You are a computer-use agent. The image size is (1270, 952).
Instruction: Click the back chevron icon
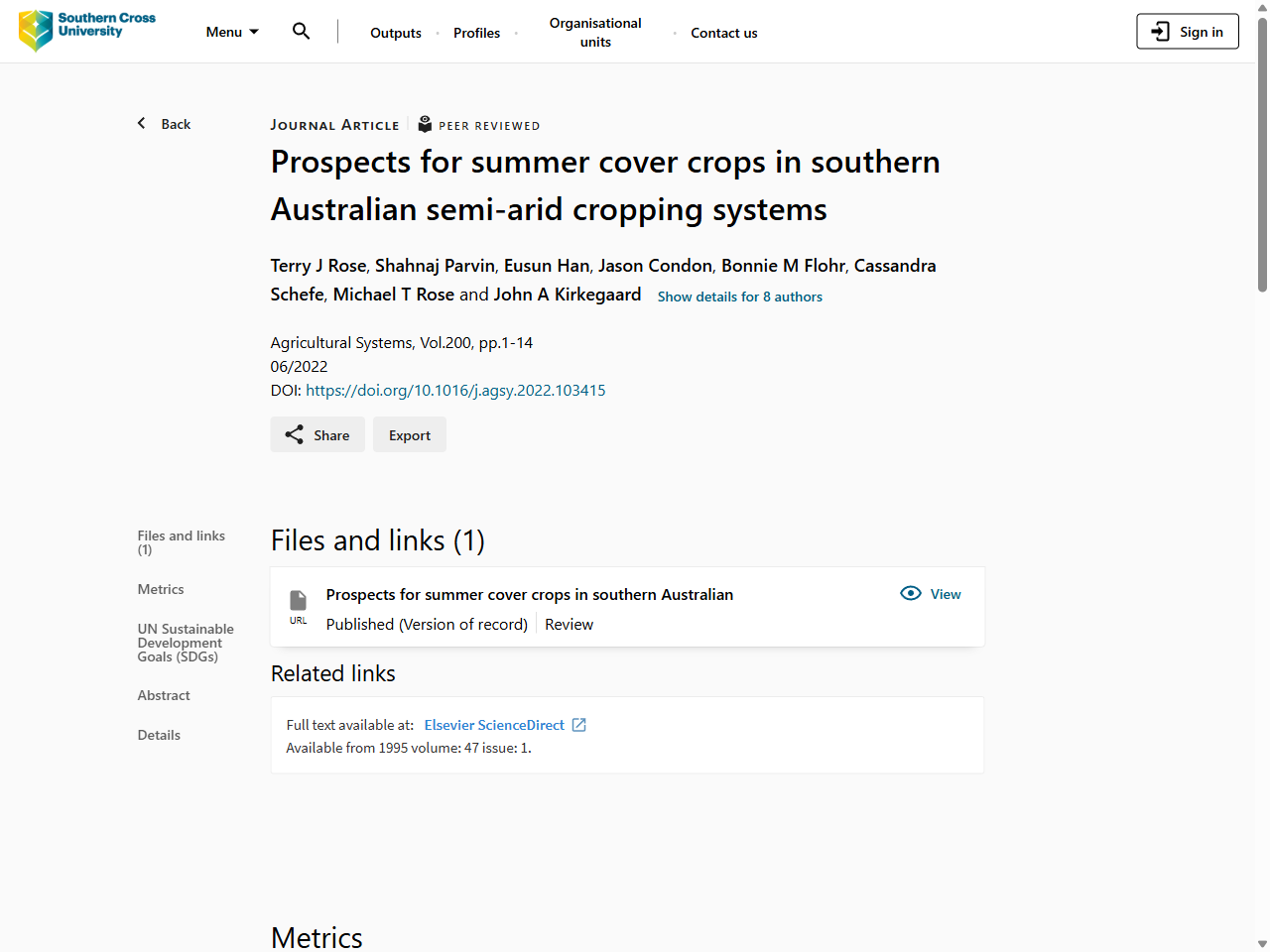[x=141, y=122]
